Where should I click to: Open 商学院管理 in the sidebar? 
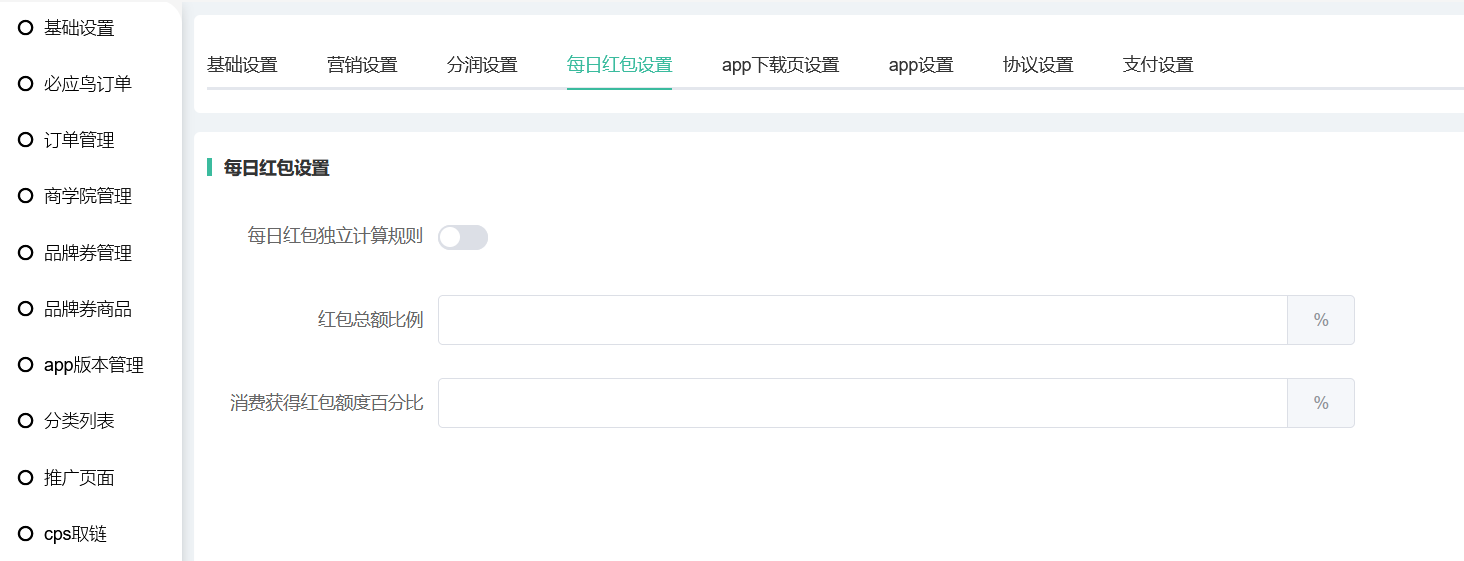[90, 196]
